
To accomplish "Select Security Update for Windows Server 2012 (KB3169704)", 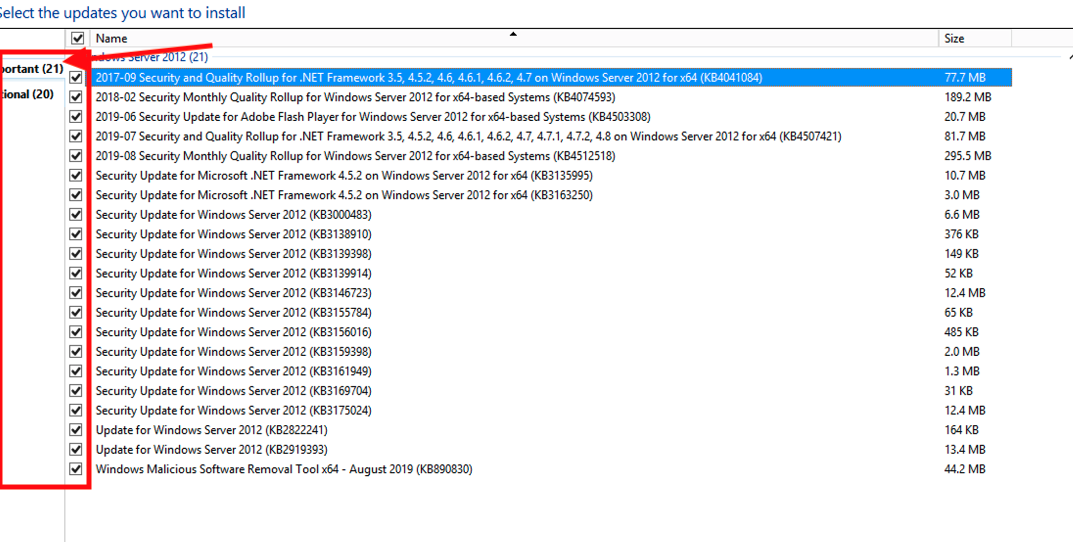I will [233, 391].
